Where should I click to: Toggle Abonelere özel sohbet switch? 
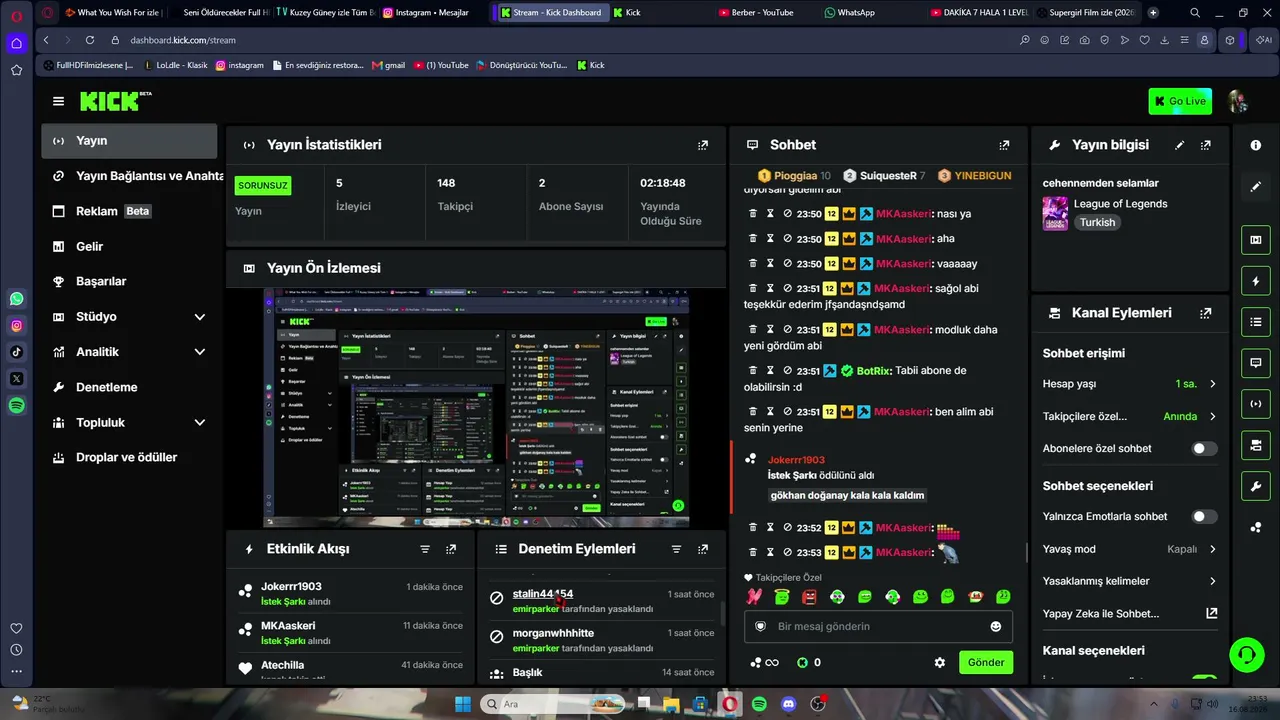tap(1204, 449)
